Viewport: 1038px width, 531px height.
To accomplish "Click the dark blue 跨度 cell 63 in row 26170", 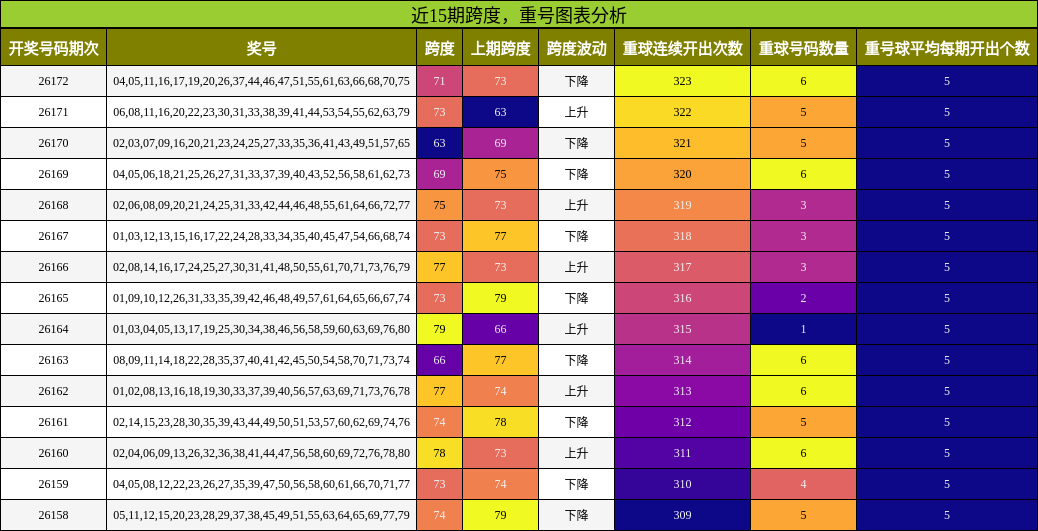I will point(440,143).
